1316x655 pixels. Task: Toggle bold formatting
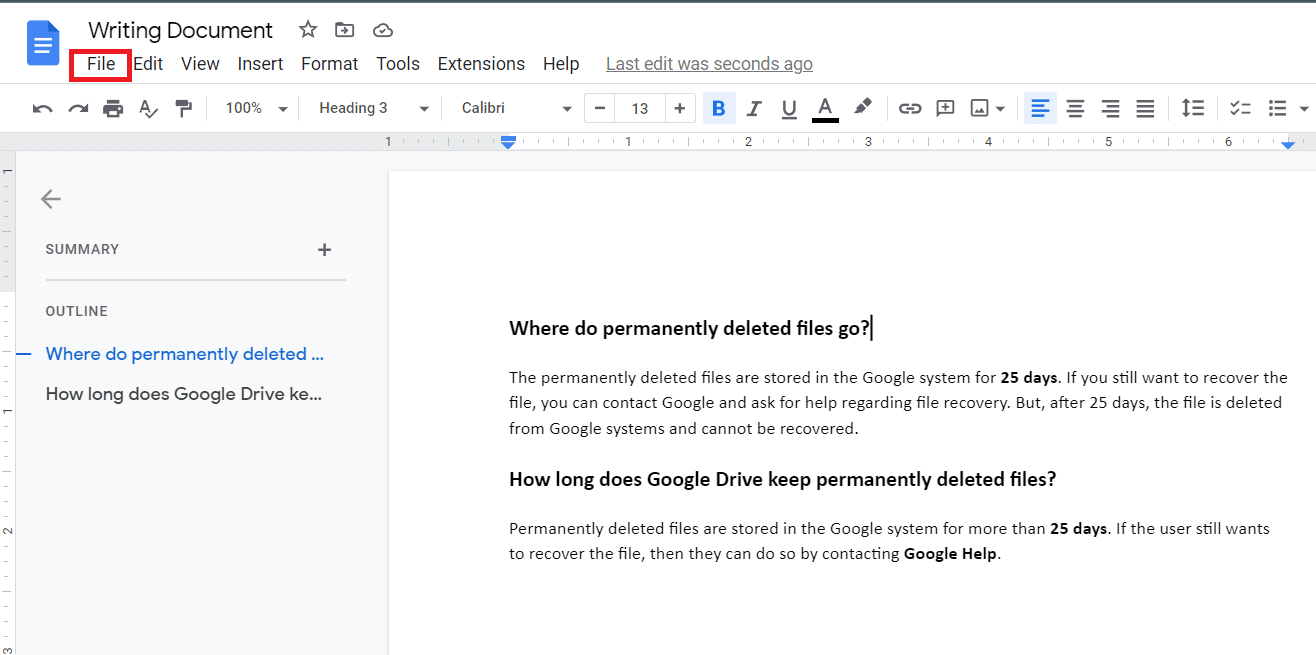tap(718, 108)
